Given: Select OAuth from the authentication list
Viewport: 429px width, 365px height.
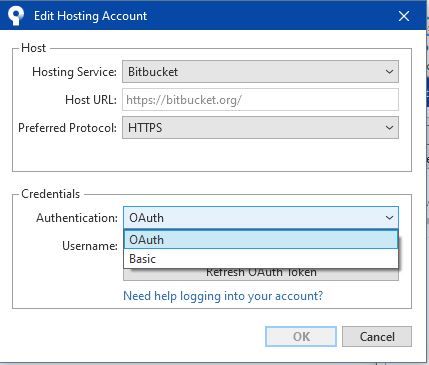Looking at the screenshot, I should [x=261, y=240].
